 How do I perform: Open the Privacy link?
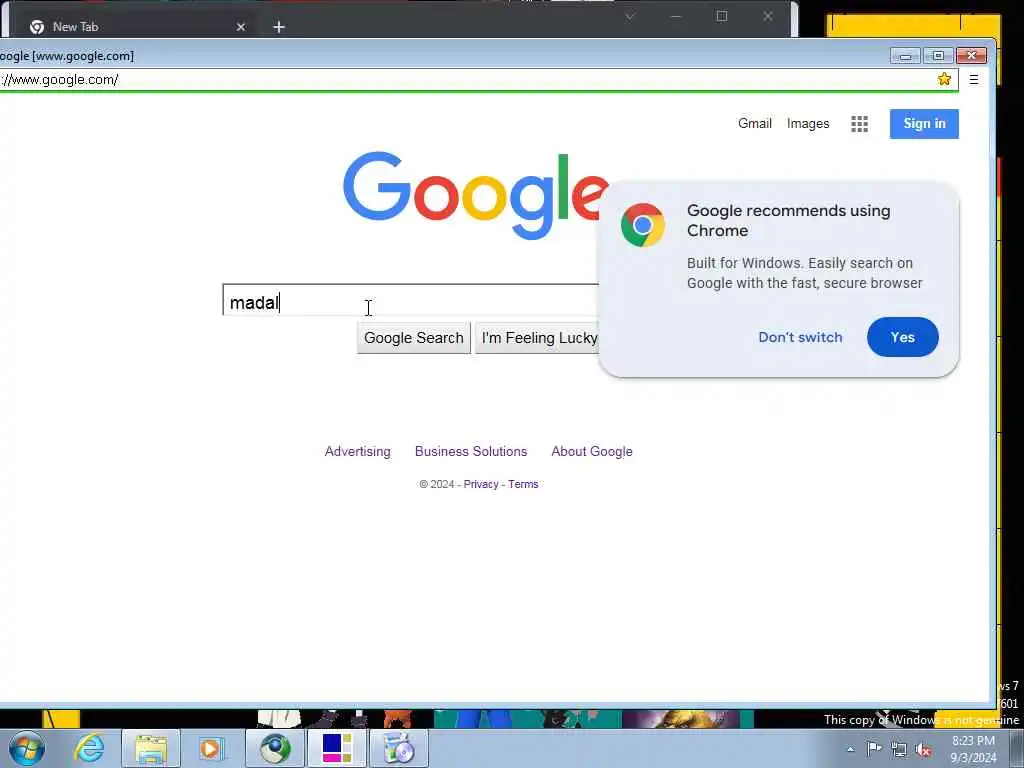[481, 484]
